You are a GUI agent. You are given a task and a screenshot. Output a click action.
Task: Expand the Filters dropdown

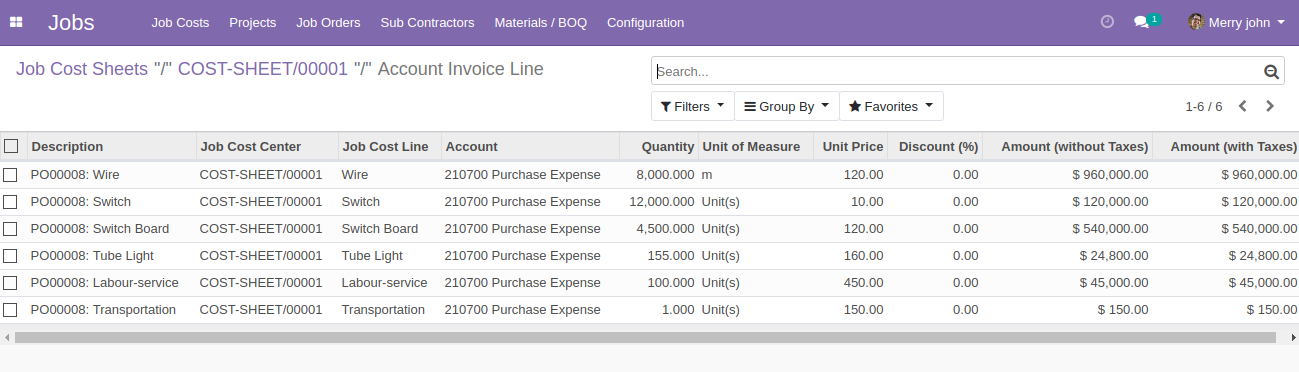click(692, 106)
